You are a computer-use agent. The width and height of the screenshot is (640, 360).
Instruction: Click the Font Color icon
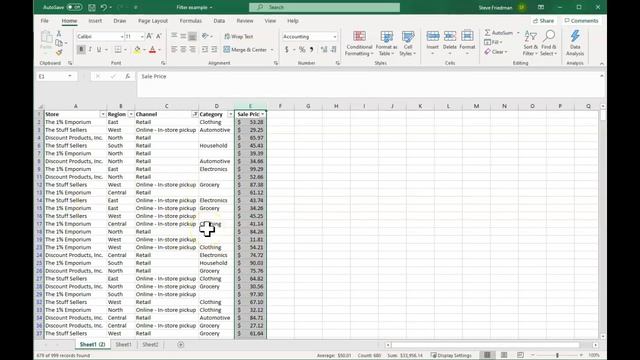(152, 49)
